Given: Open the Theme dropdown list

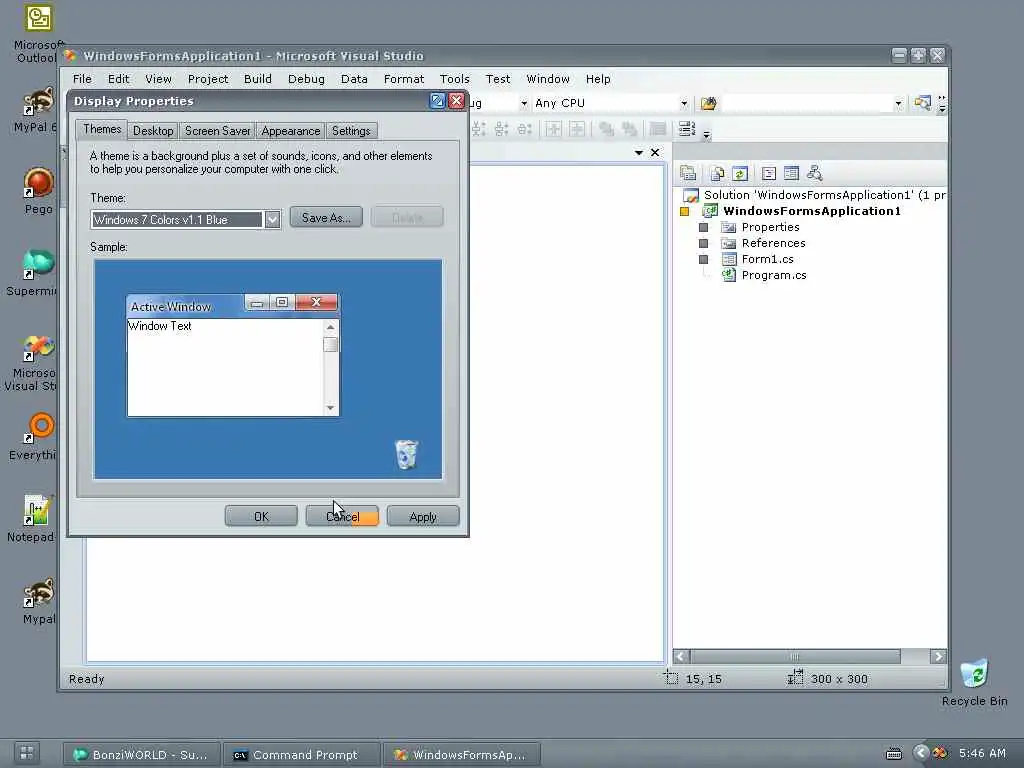Looking at the screenshot, I should point(273,219).
